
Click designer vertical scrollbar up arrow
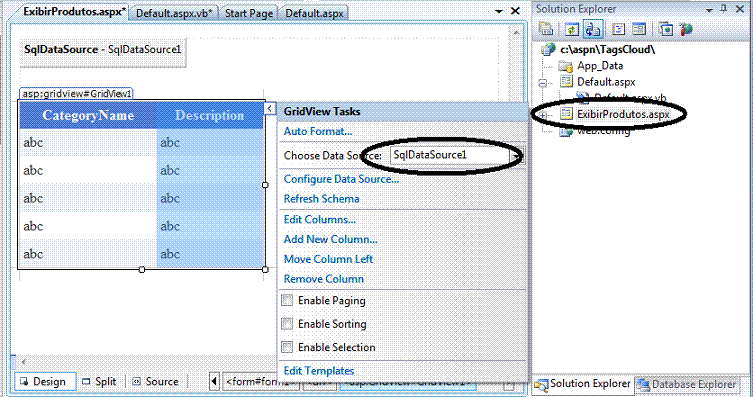click(516, 33)
